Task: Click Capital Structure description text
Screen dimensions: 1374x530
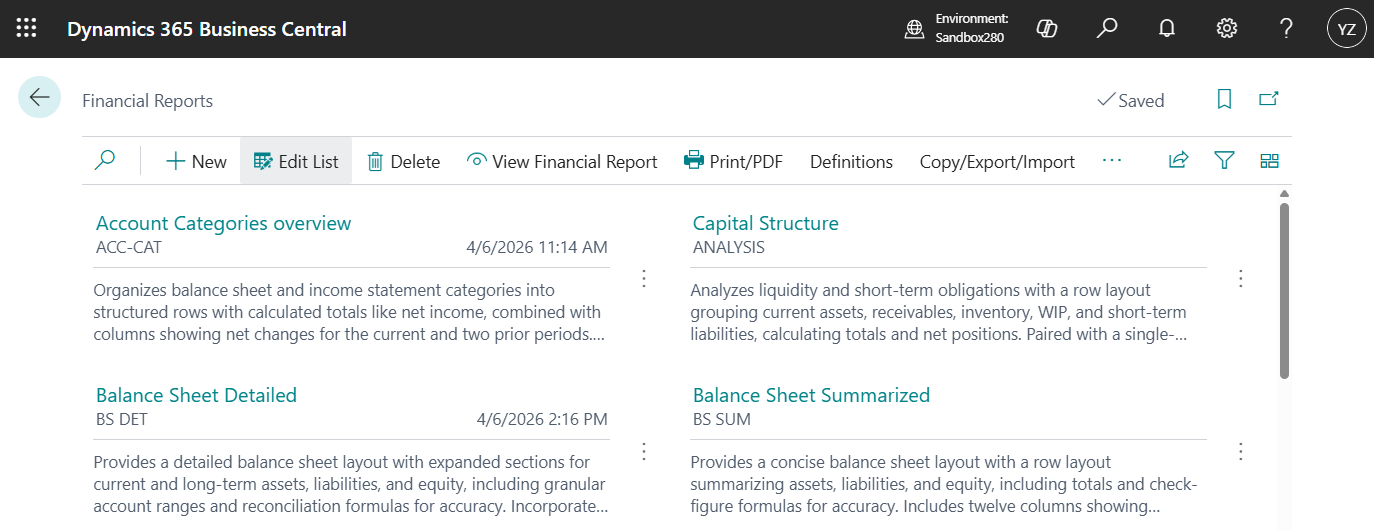Action: (x=940, y=312)
